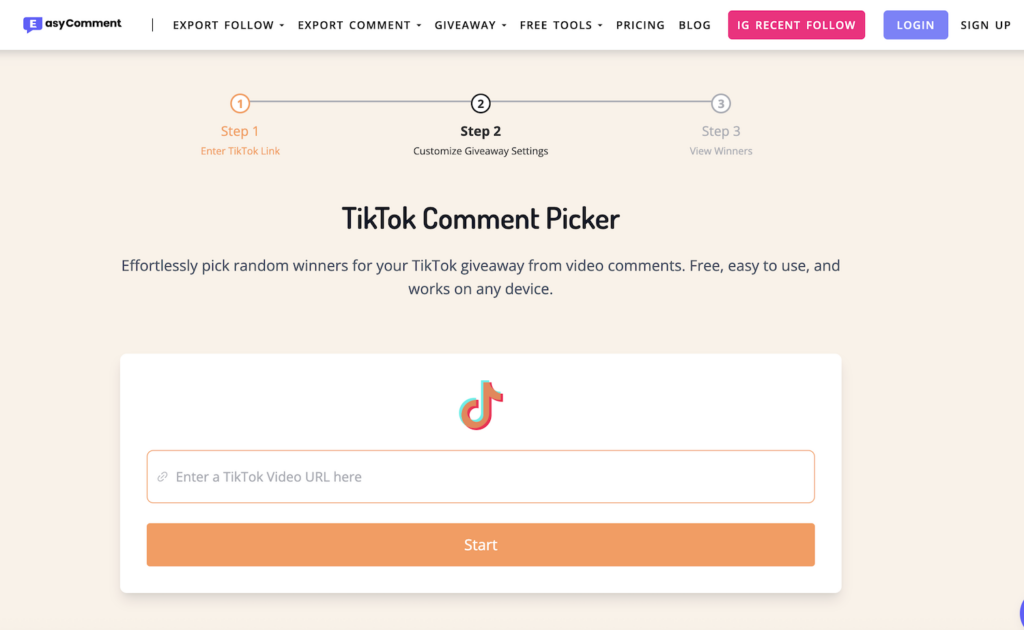Click the step 3 circle indicator
The width and height of the screenshot is (1024, 630).
[x=721, y=104]
